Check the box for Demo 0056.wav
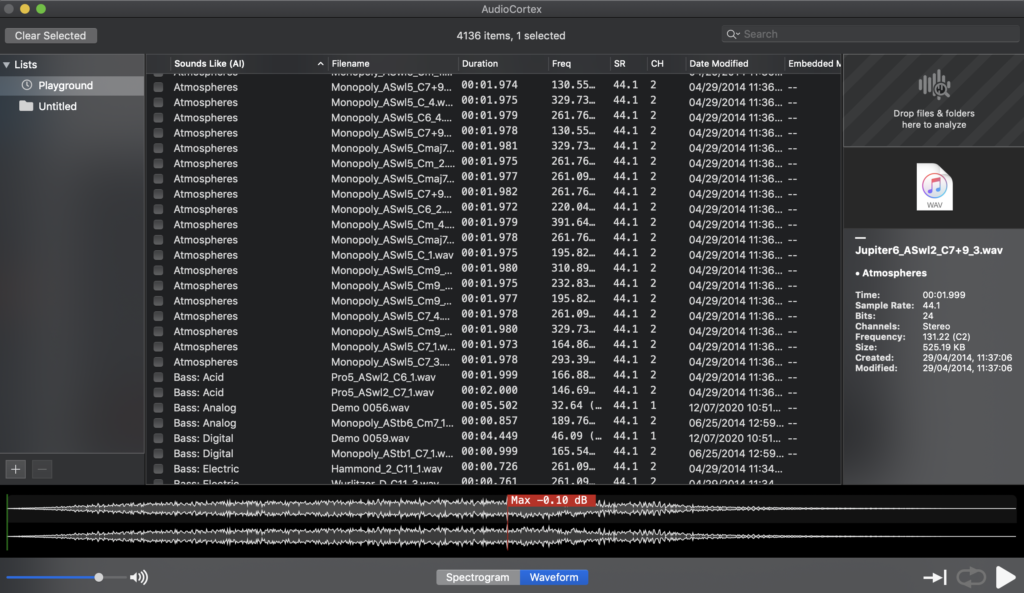This screenshot has height=593, width=1024. tap(158, 408)
